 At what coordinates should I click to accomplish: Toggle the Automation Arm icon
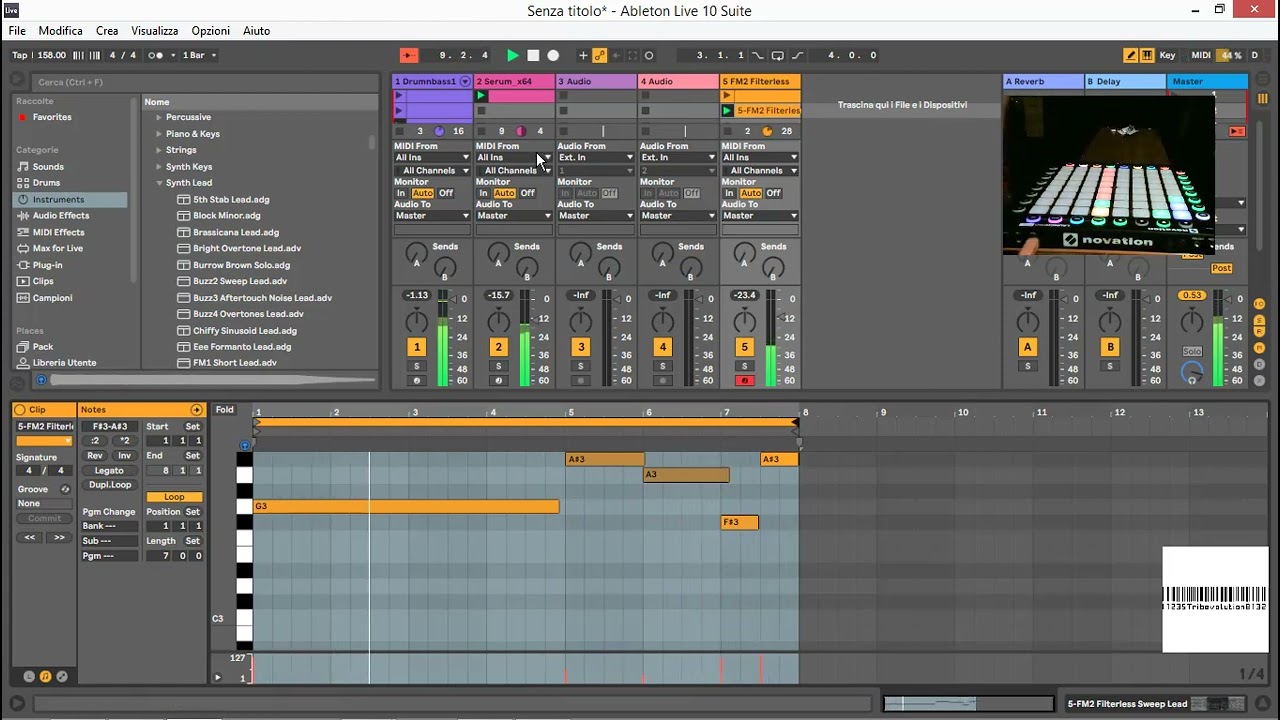point(600,56)
